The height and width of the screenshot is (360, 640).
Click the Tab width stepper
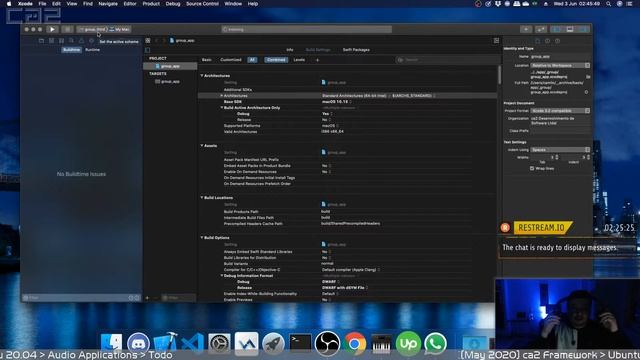(557, 157)
